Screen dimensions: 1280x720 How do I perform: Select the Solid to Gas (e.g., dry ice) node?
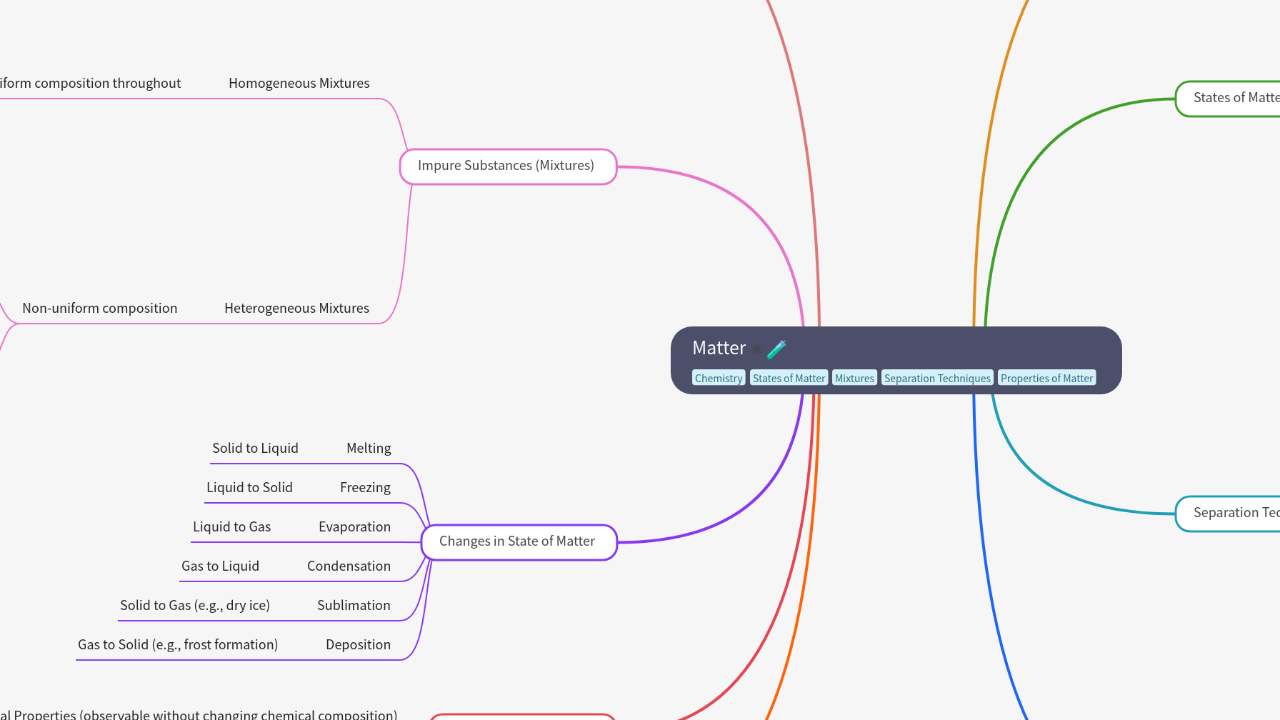pos(195,605)
